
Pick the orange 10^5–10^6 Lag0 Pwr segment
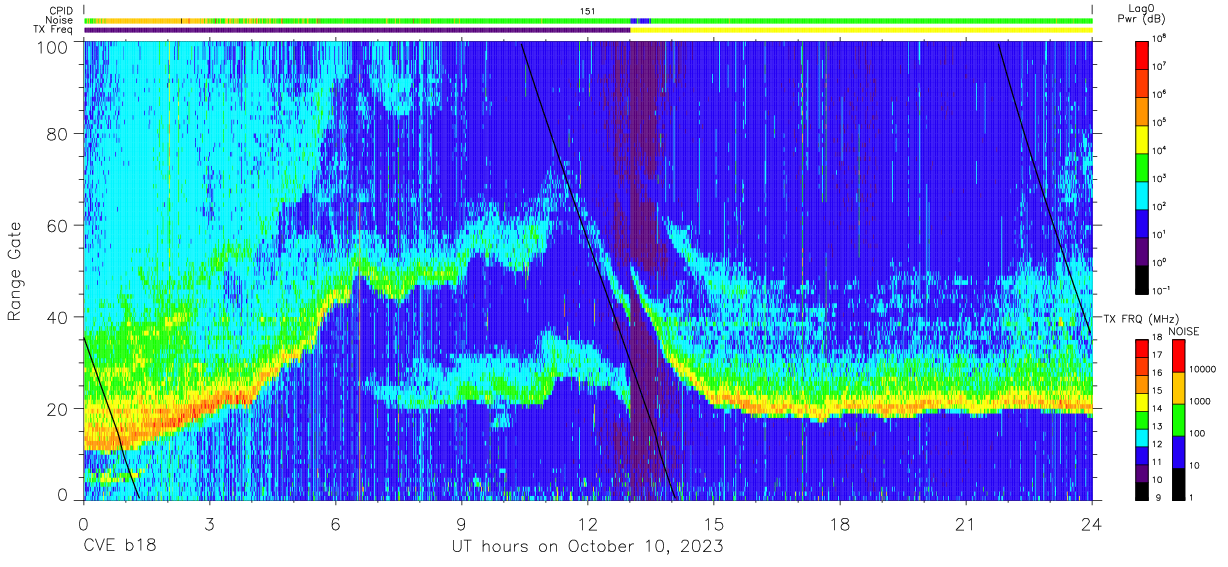pos(1141,109)
